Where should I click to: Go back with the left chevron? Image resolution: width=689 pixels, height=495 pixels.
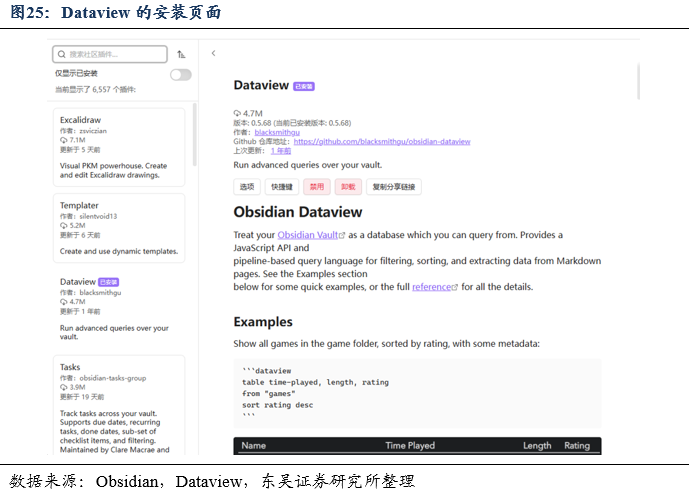[214, 53]
